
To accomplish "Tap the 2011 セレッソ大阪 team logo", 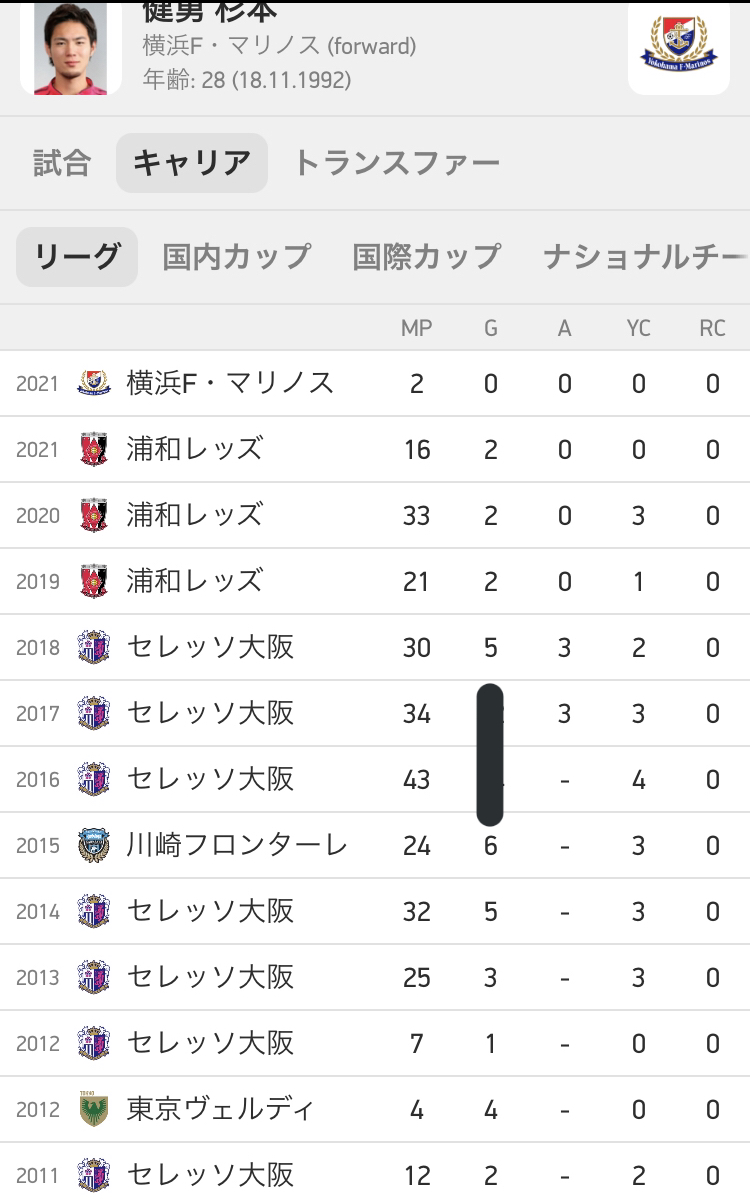I will coord(93,1175).
